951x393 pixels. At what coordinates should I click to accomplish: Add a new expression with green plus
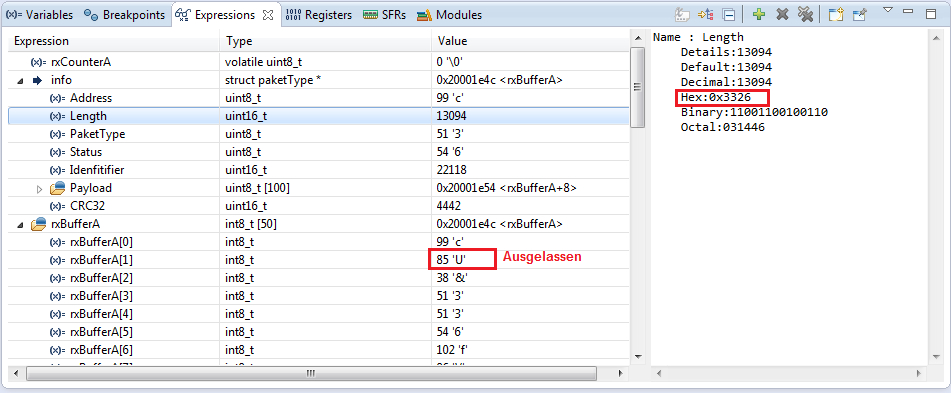[758, 15]
